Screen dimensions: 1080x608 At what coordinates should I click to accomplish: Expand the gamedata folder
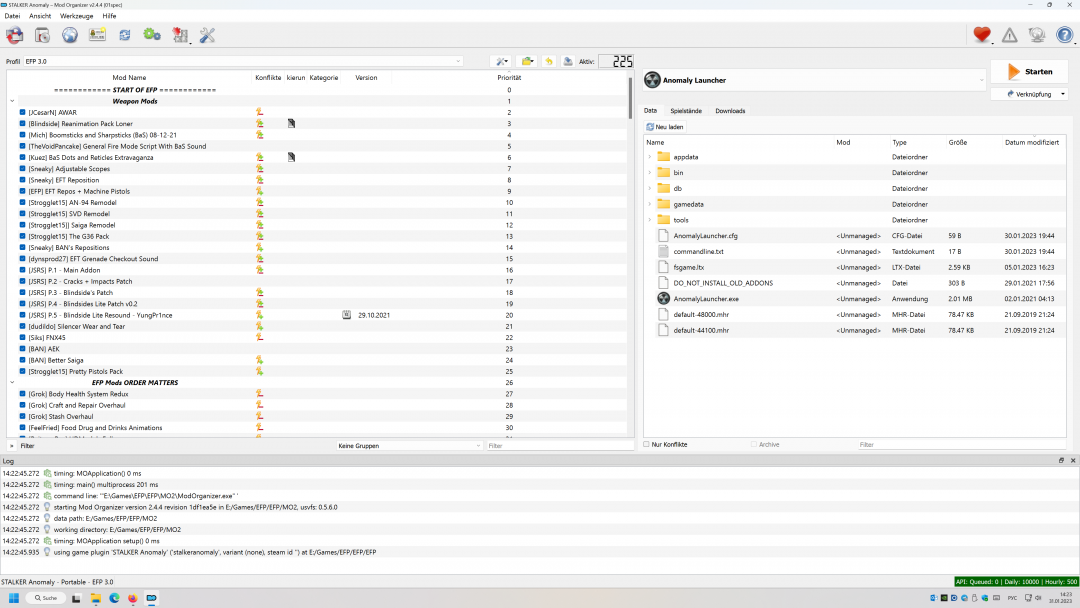(650, 204)
